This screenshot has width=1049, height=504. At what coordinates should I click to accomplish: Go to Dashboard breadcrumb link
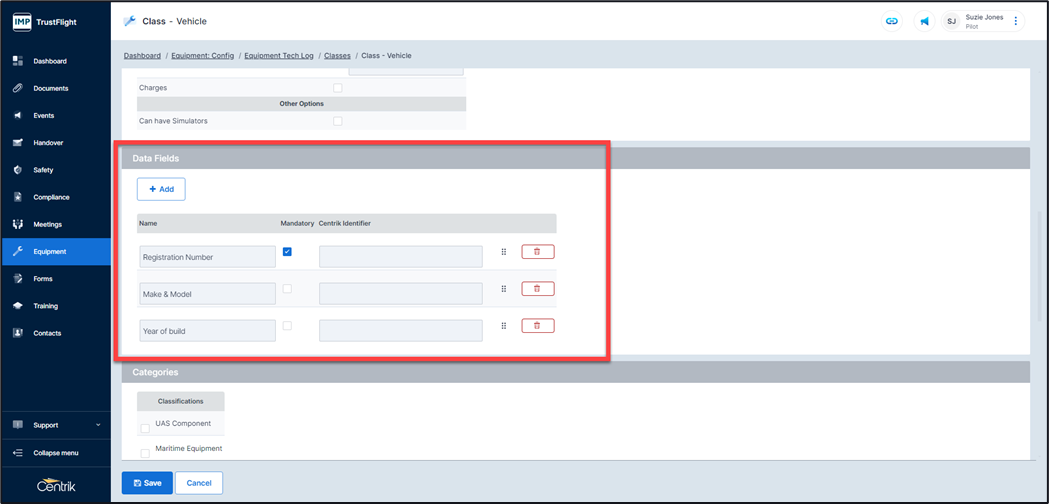tap(142, 56)
